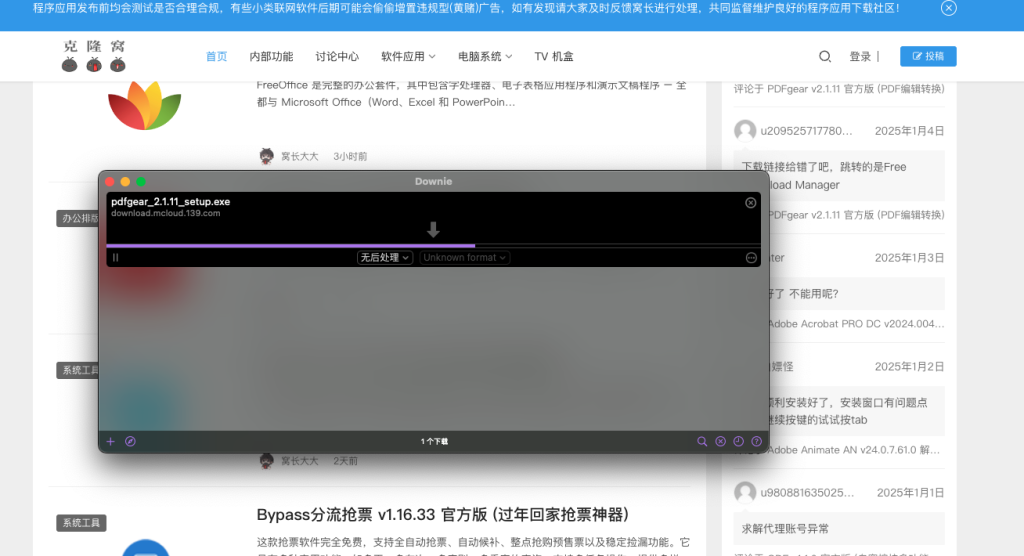Open the TV 机盒 navigation item

(x=554, y=57)
